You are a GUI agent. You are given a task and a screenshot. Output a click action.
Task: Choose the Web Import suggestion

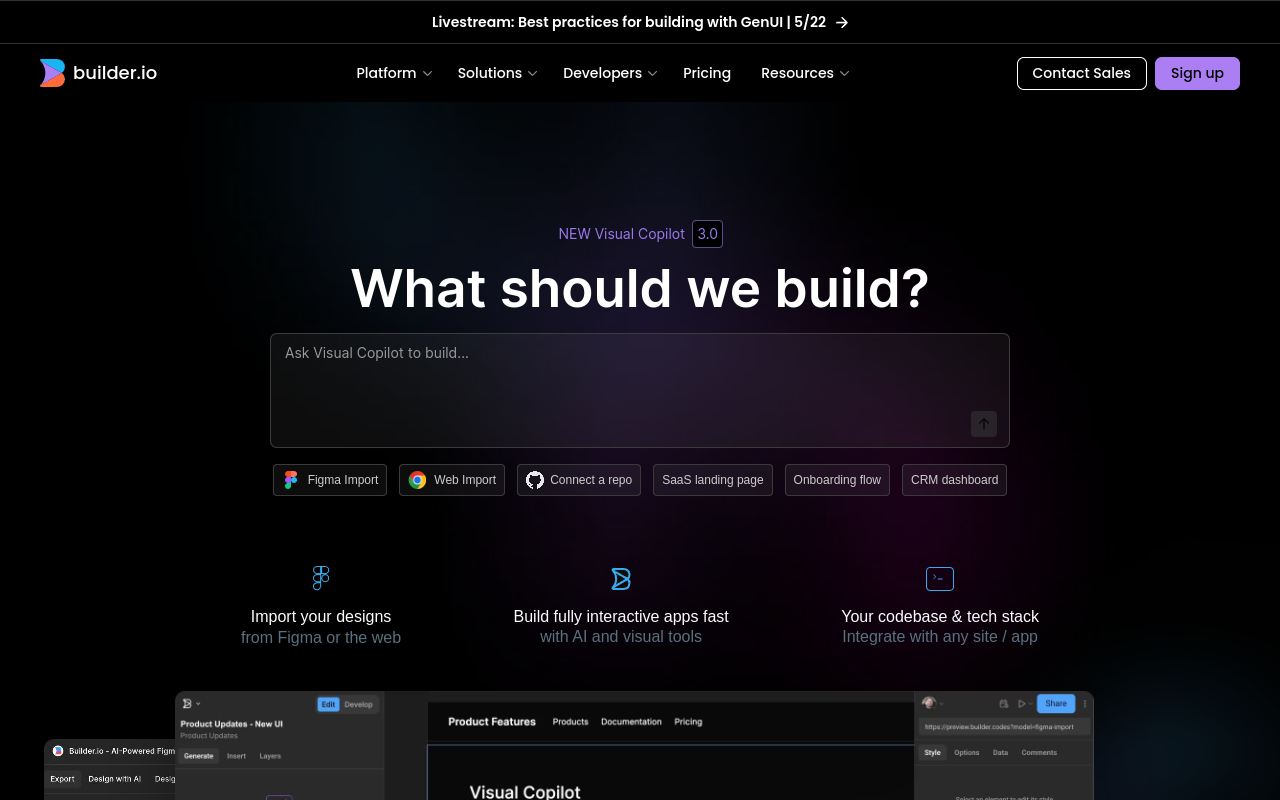[x=452, y=480]
